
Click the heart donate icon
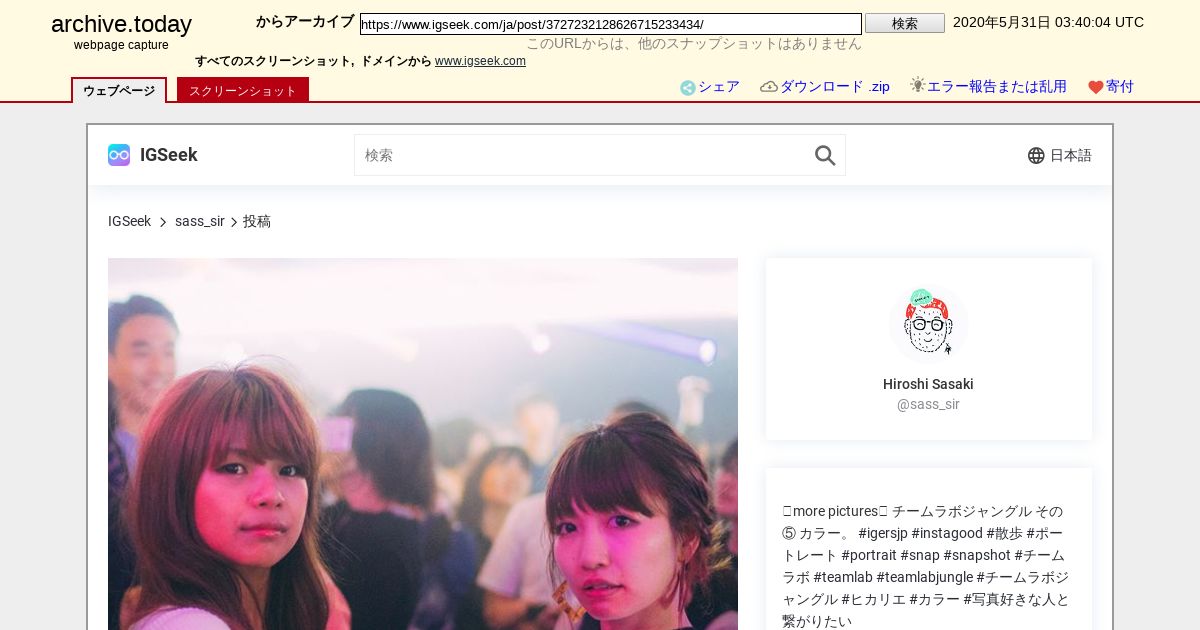[x=1095, y=88]
